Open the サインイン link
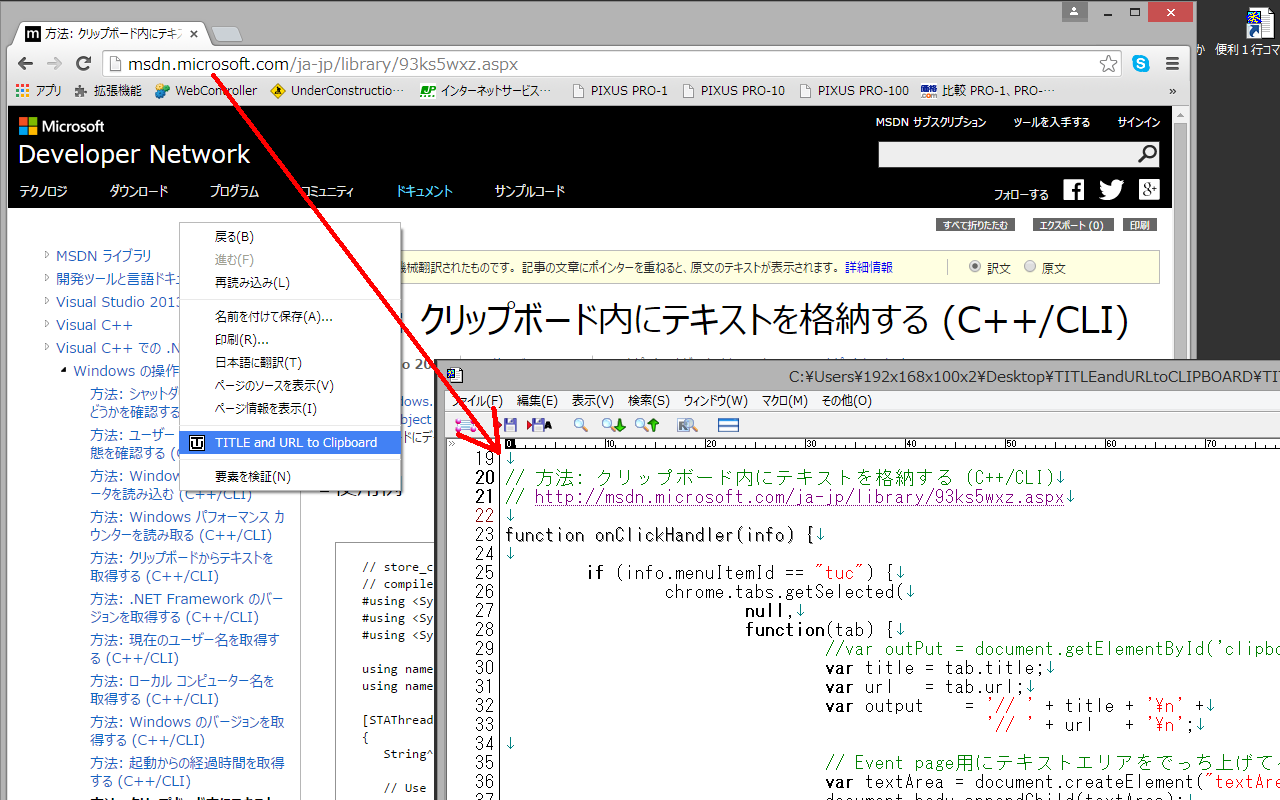The image size is (1280, 800). click(1138, 122)
